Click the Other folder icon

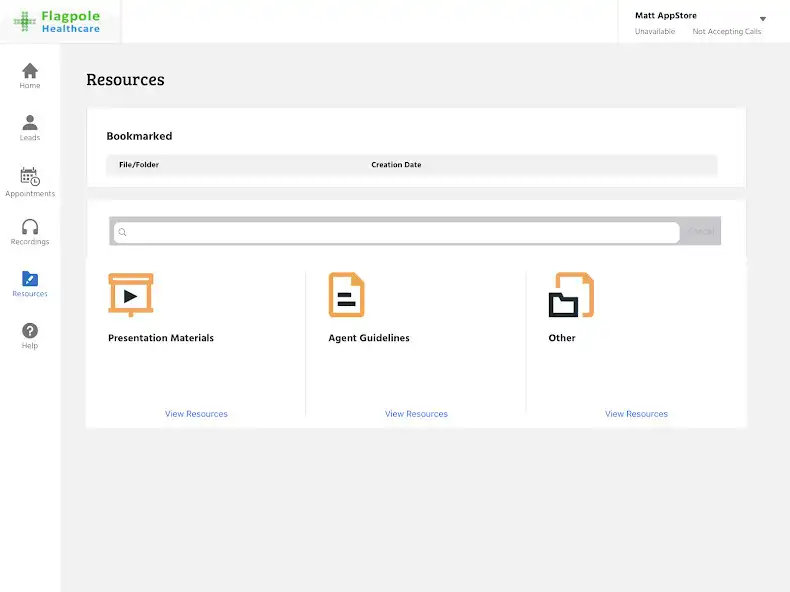coord(571,295)
